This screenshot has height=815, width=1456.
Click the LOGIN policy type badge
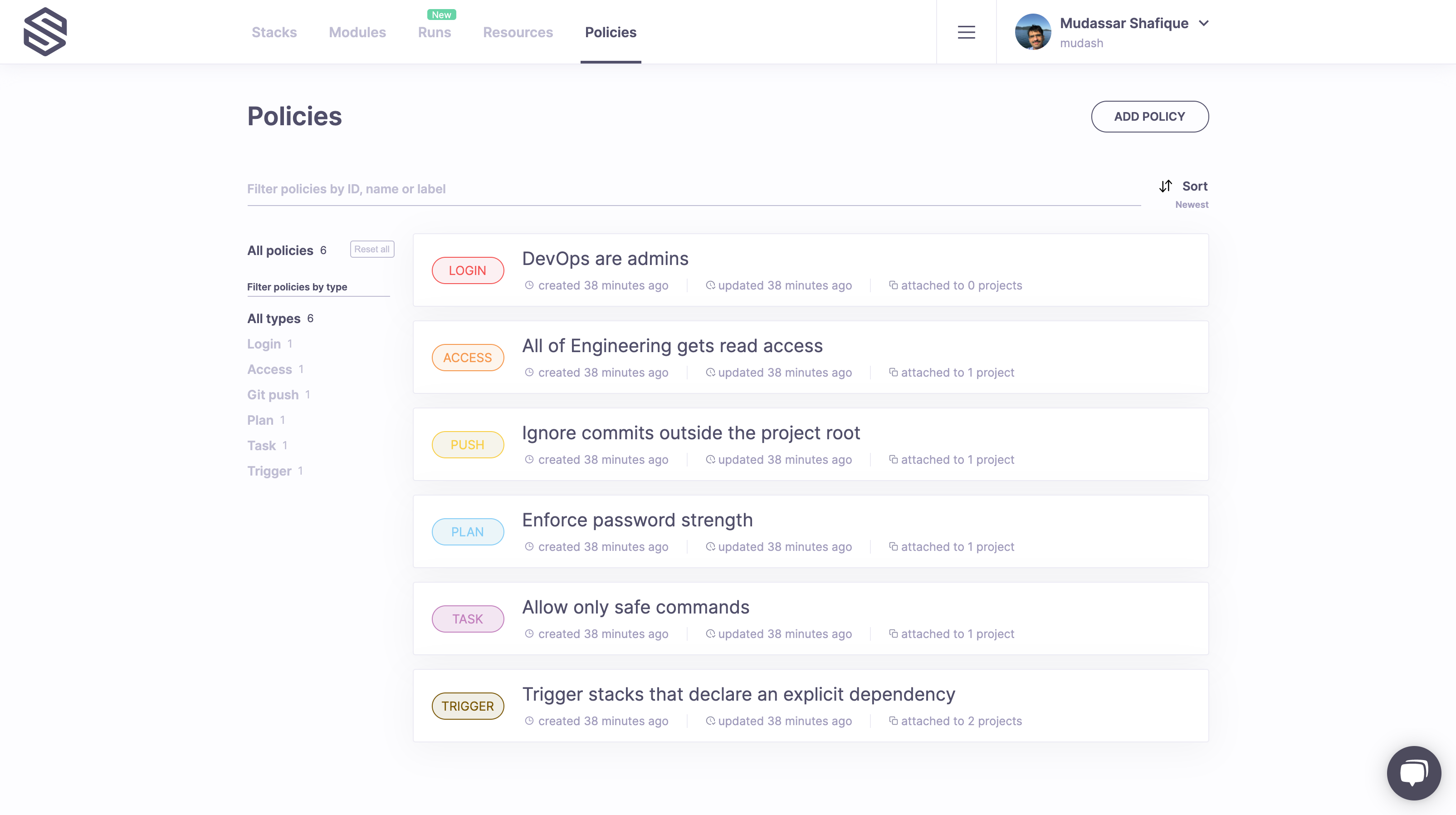click(x=468, y=270)
